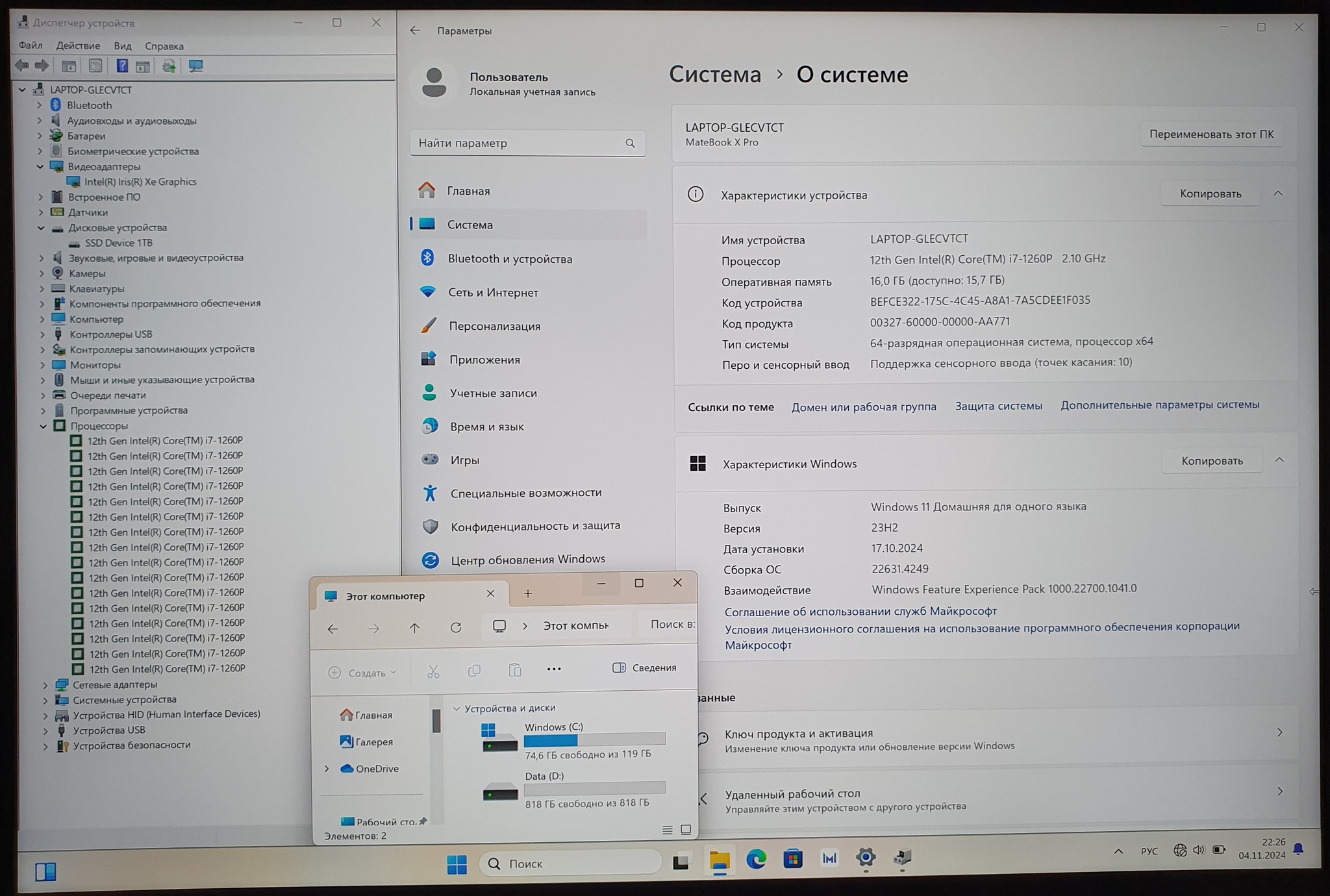This screenshot has height=896, width=1330.
Task: Open the Защита системы link
Action: click(998, 406)
